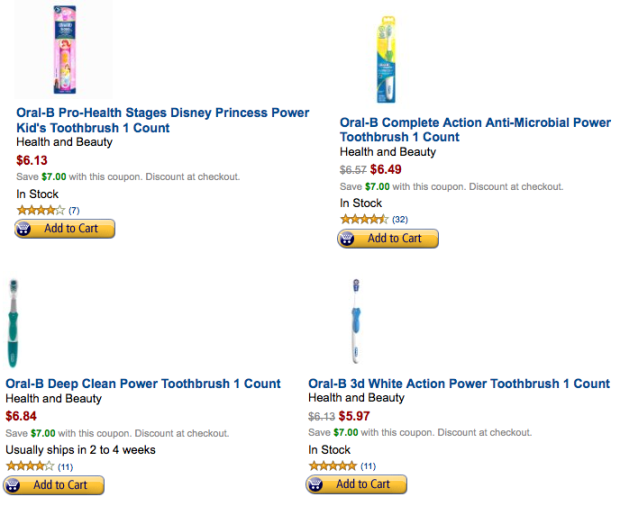
Task: Add Complete Action Anti-Microbial toothbrush to cart
Action: [x=388, y=238]
